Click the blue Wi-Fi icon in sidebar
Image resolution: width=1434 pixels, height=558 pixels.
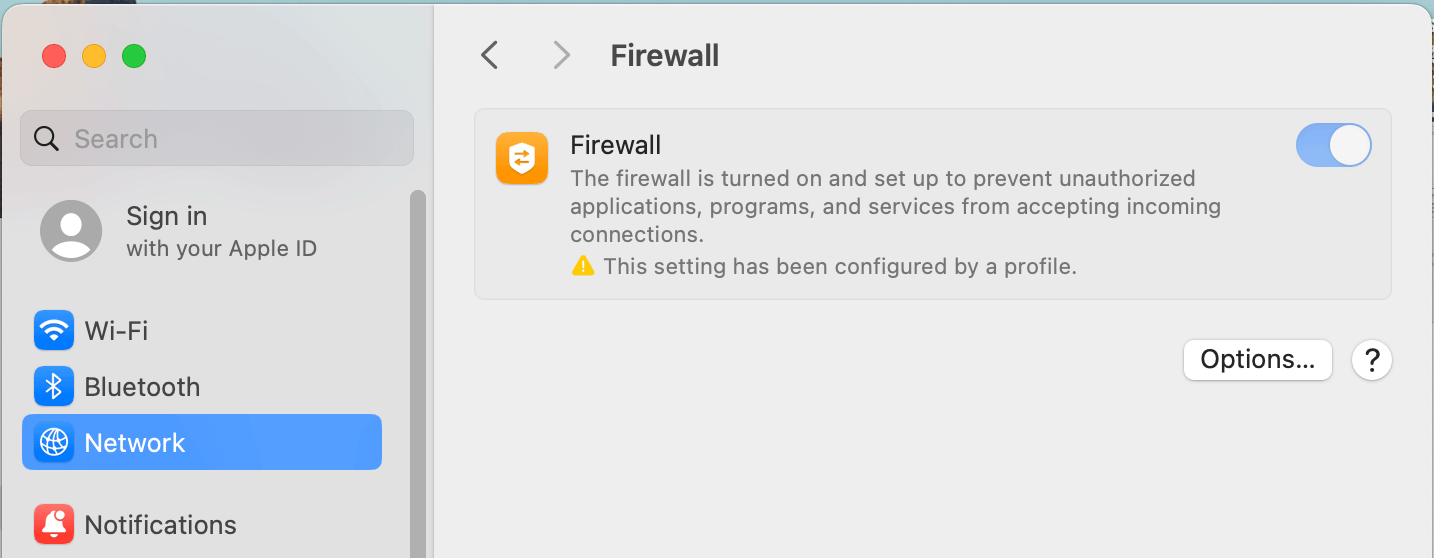[54, 330]
